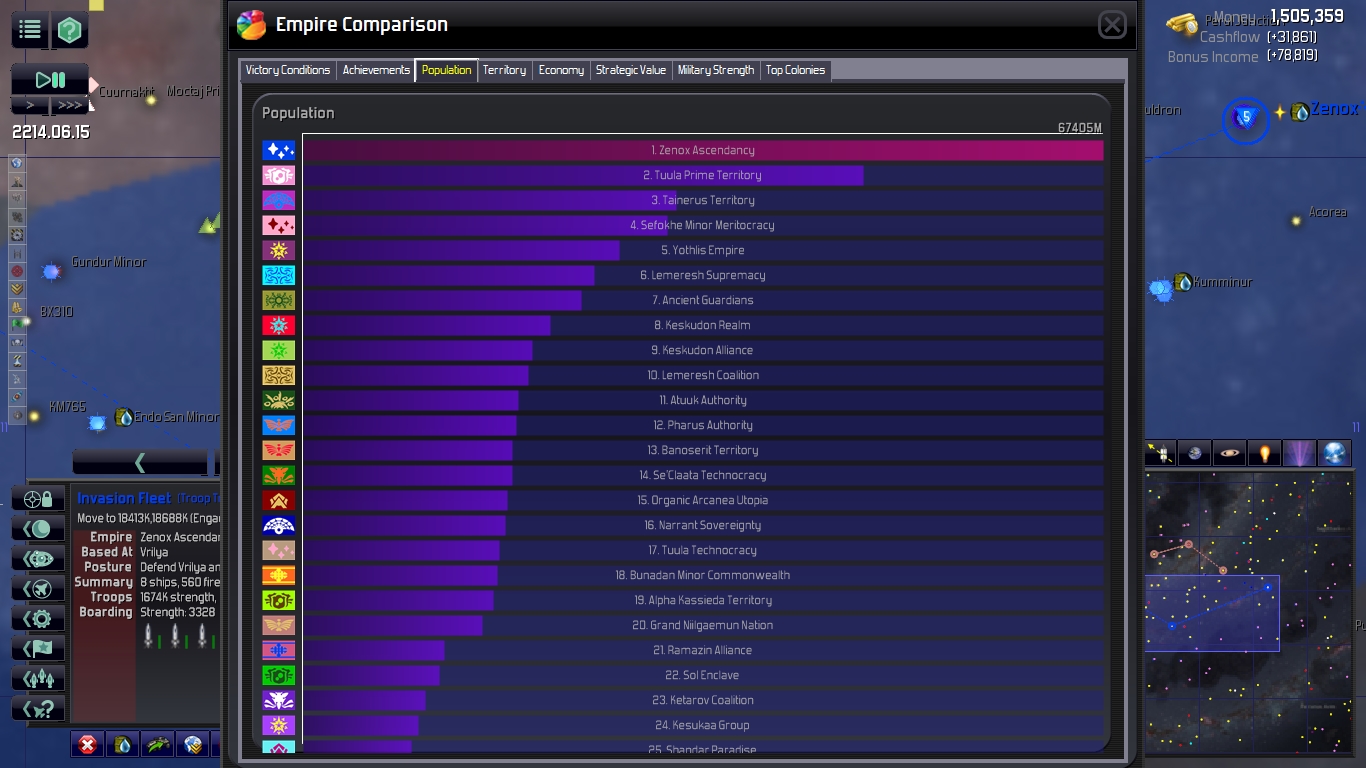The image size is (1366, 768).
Task: Click the globe with chevrons order button
Action: pyautogui.click(x=193, y=744)
